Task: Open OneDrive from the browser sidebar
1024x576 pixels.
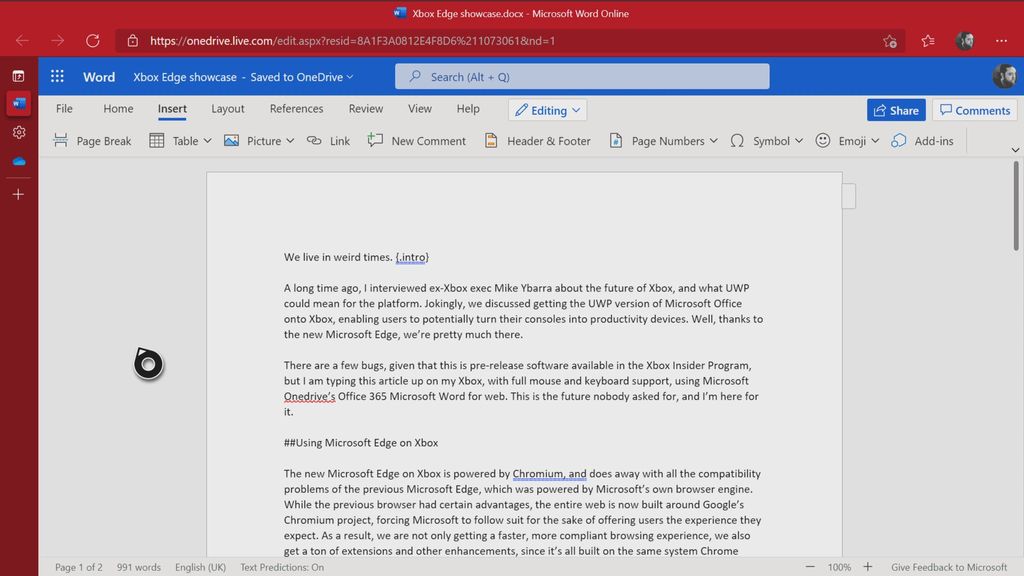Action: 18,161
